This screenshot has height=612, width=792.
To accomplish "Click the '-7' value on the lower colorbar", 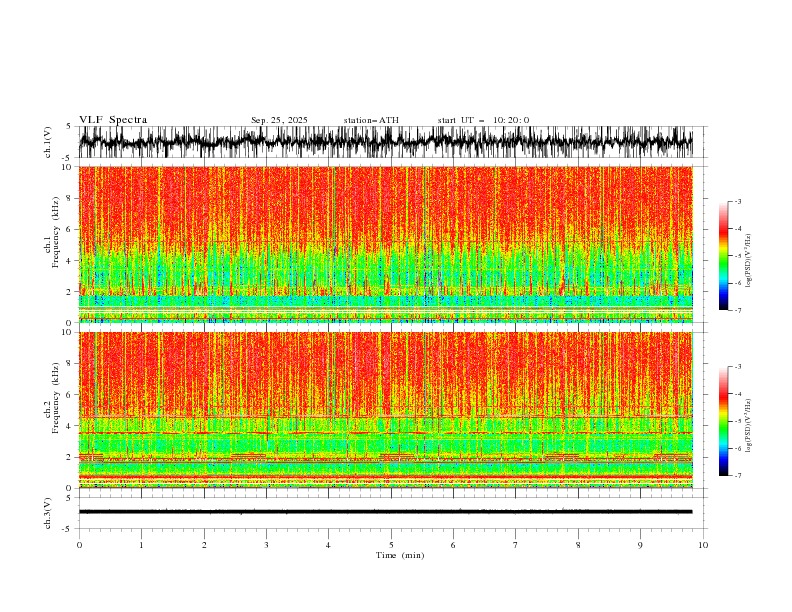I will coord(737,475).
